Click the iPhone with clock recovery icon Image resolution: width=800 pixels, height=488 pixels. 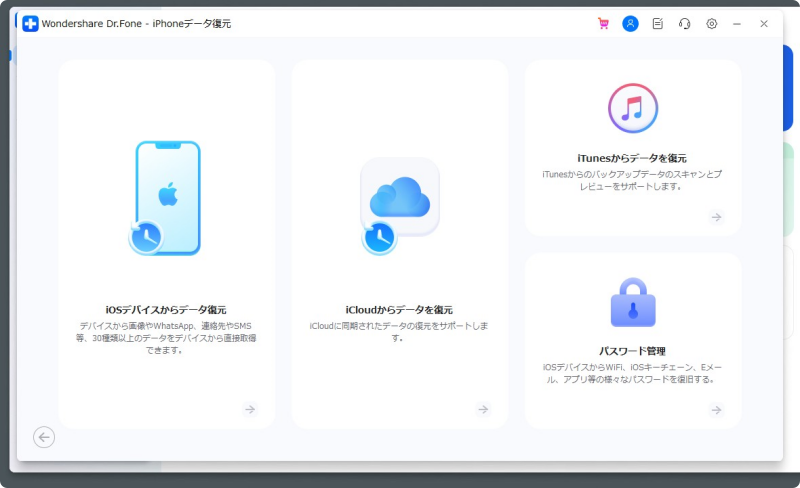tap(164, 198)
